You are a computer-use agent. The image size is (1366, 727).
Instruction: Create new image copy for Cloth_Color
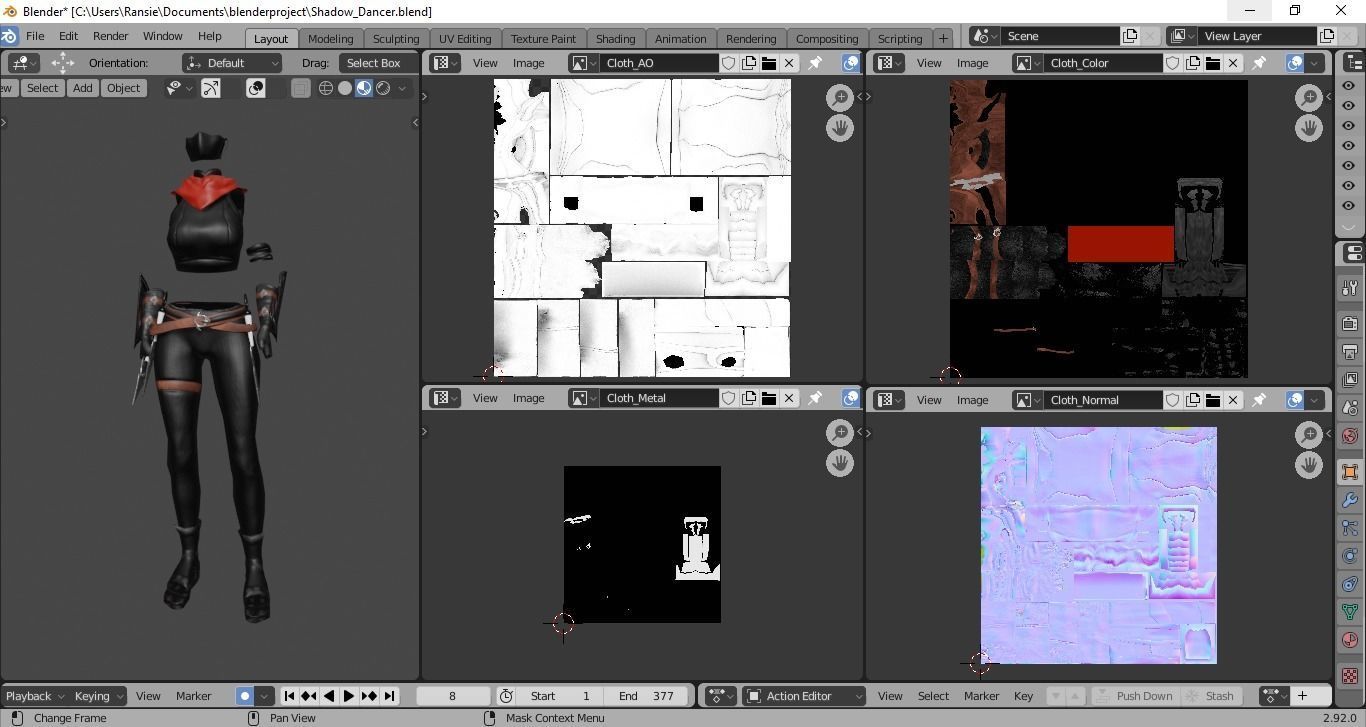pos(1192,63)
